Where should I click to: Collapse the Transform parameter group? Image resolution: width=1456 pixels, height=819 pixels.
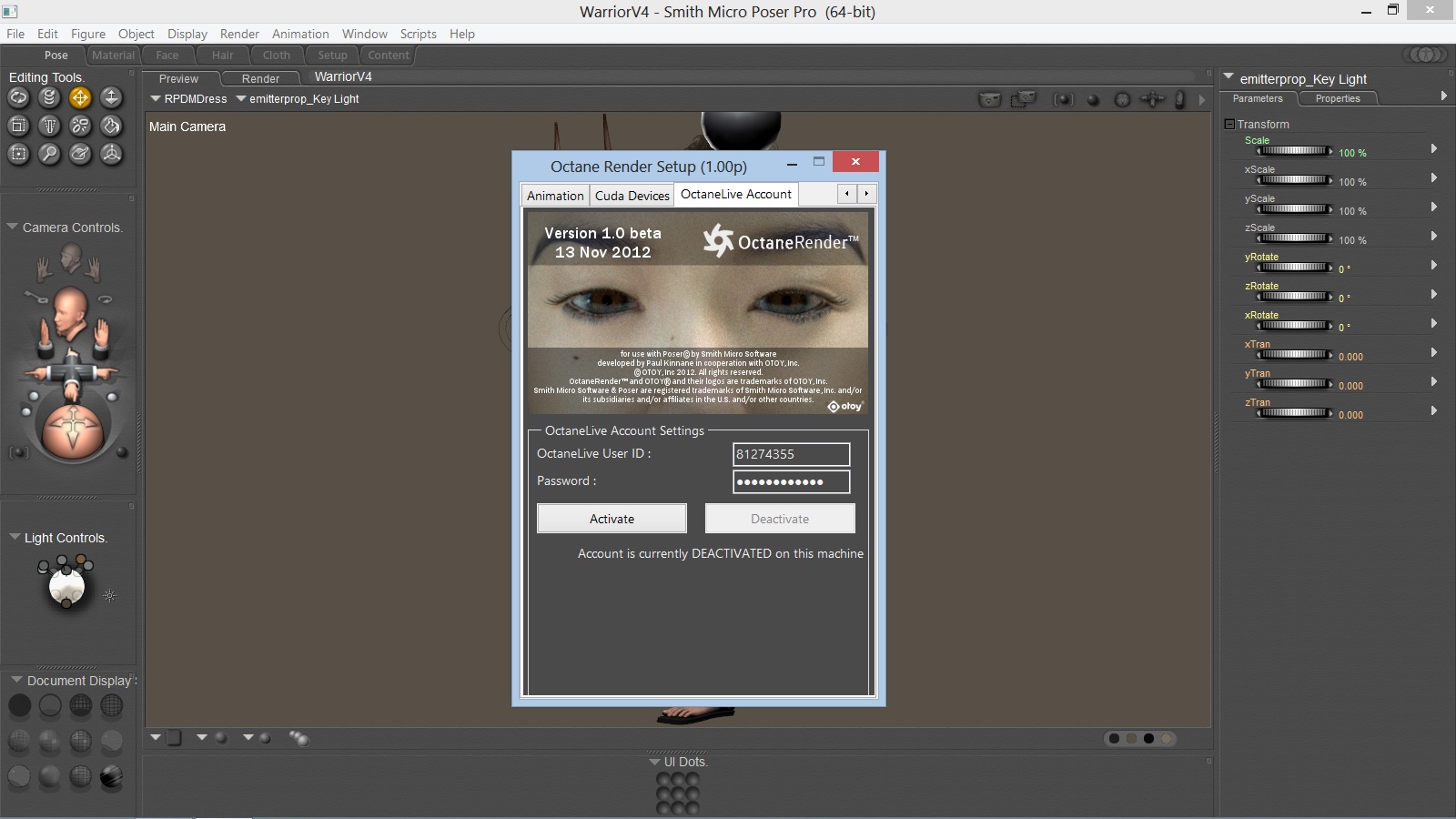(x=1229, y=124)
